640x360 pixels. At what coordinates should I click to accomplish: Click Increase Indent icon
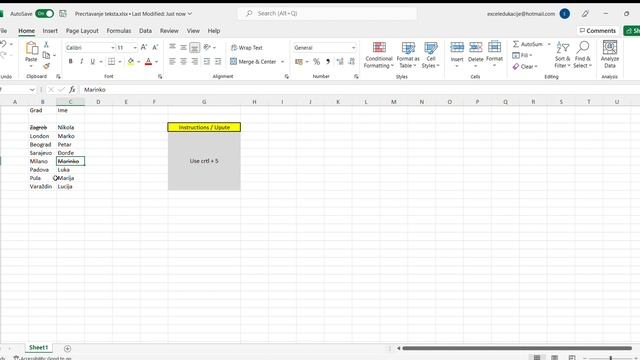point(218,62)
